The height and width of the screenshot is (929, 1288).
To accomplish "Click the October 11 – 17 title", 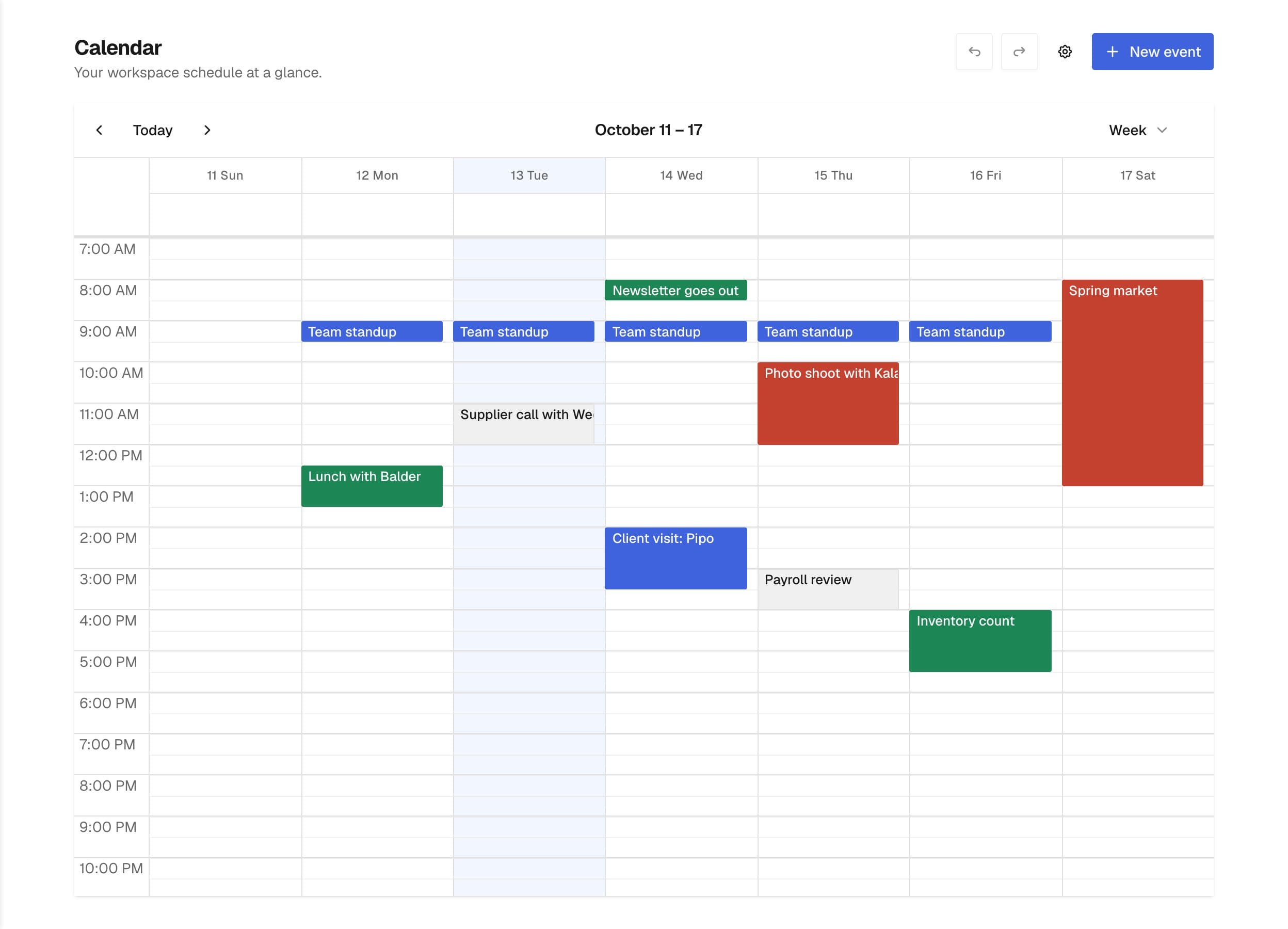I will [648, 130].
